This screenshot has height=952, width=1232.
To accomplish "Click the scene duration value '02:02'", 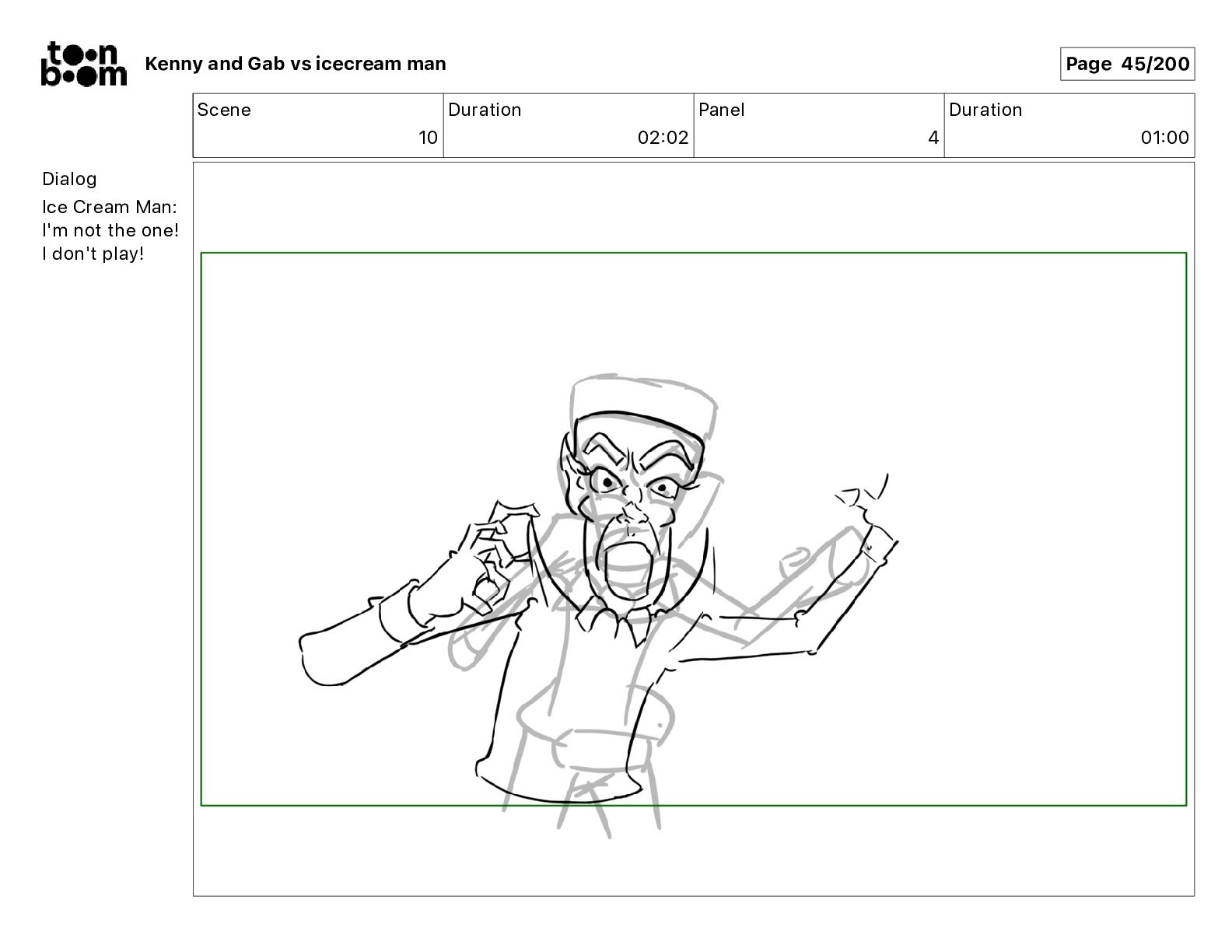I will pos(663,138).
